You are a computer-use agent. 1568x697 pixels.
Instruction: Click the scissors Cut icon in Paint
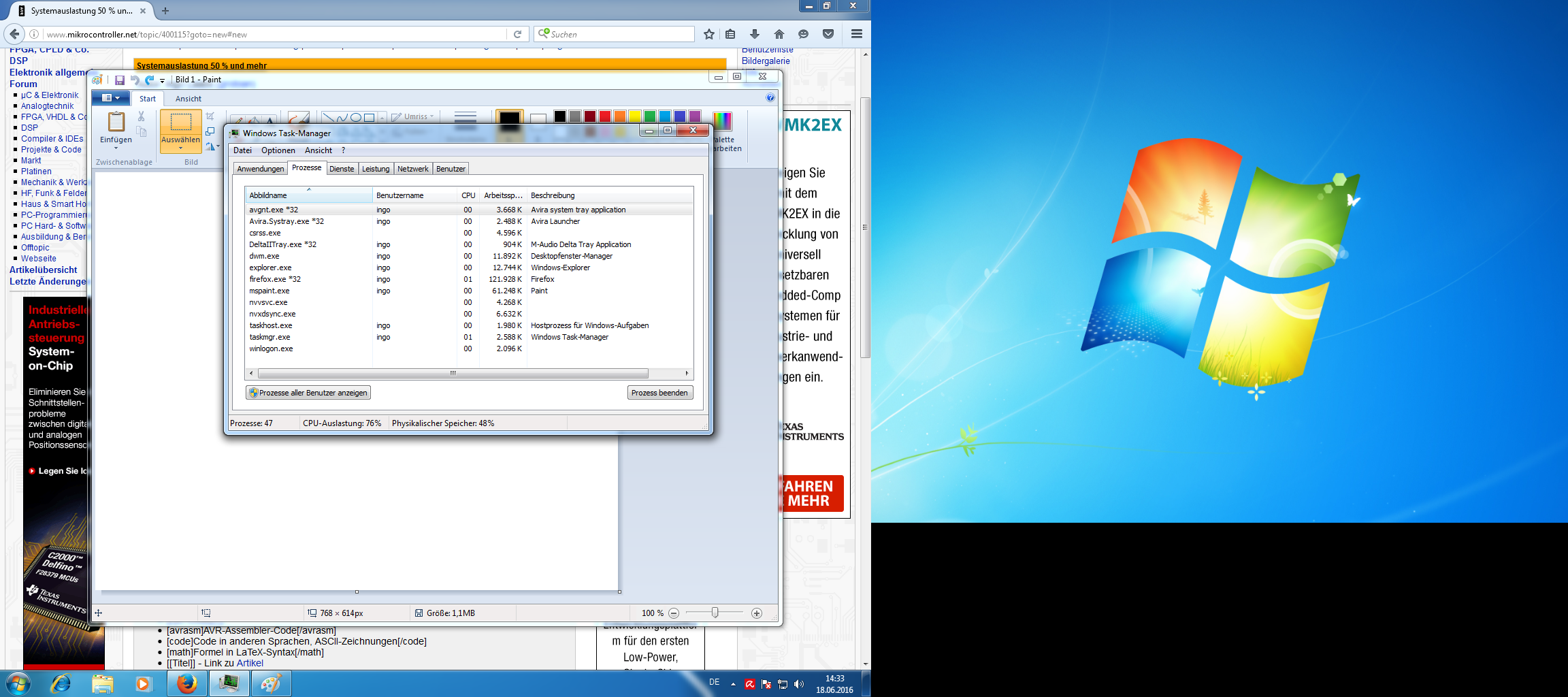pos(142,116)
